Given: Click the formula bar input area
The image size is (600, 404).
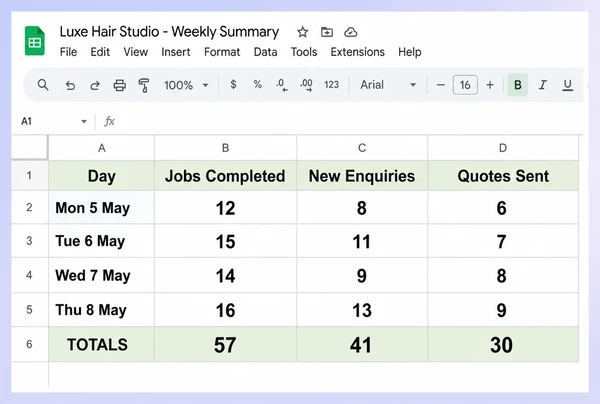Looking at the screenshot, I should pyautogui.click(x=348, y=122).
